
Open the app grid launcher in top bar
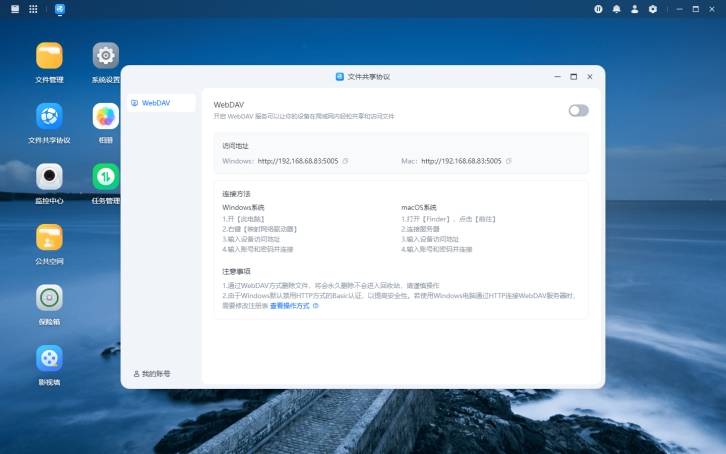click(33, 8)
